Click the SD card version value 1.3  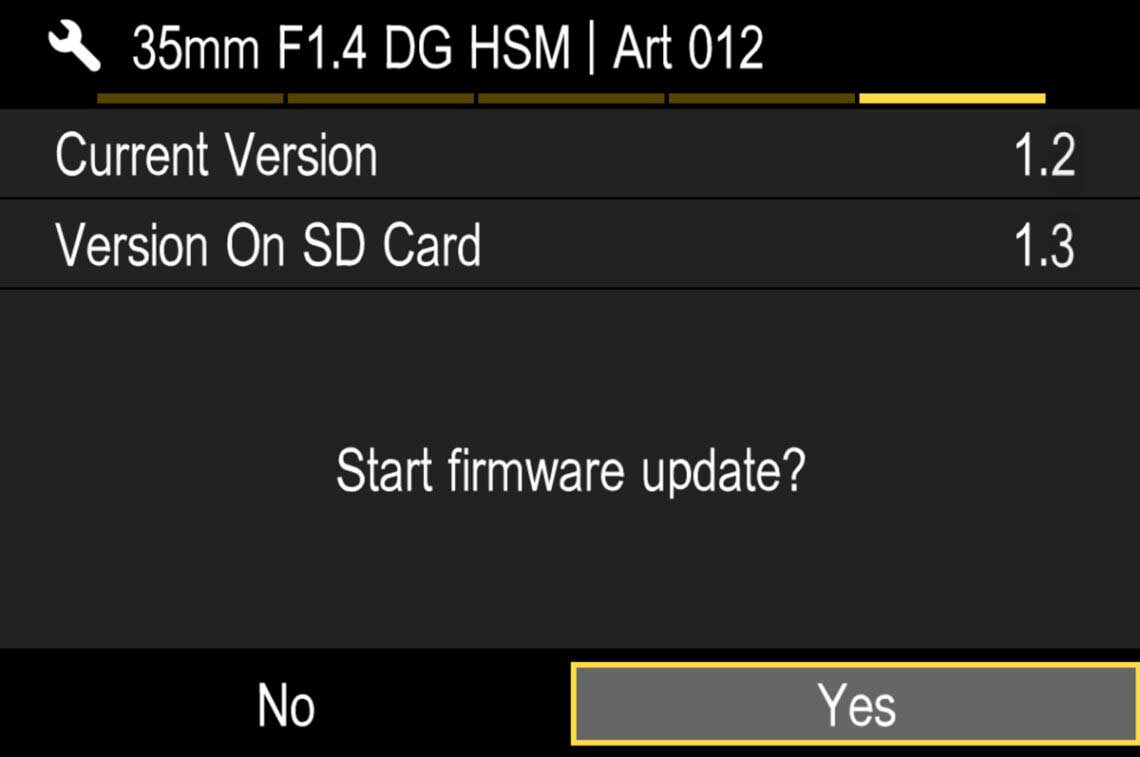tap(1044, 246)
